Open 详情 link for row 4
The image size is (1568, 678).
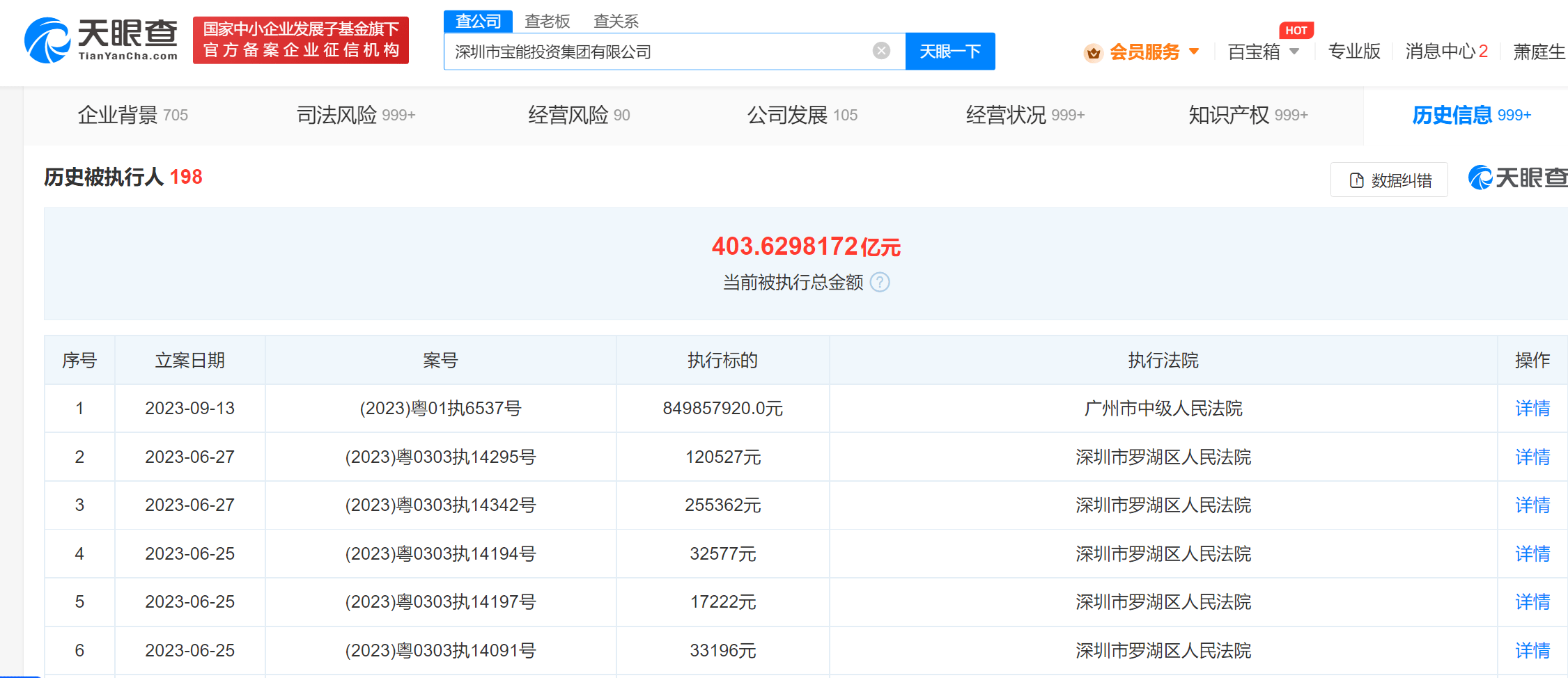1532,554
